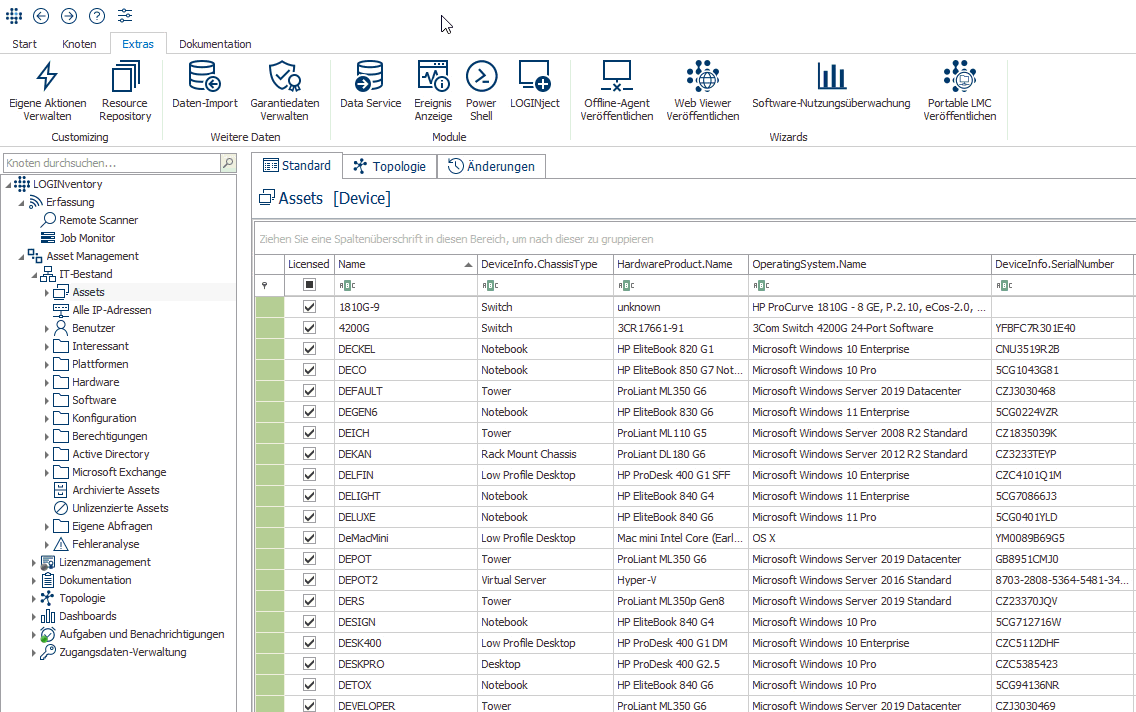Screen dimensions: 1136x712
Task: Toggle Licensed checkbox for 4200G
Action: (x=309, y=328)
